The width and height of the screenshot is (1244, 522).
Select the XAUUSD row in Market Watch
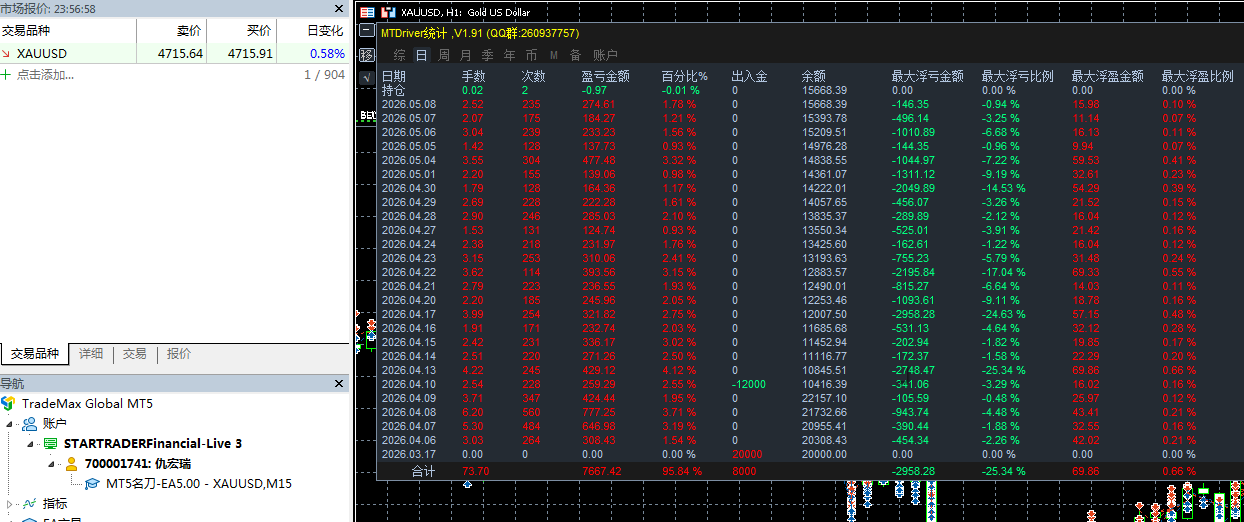click(174, 54)
